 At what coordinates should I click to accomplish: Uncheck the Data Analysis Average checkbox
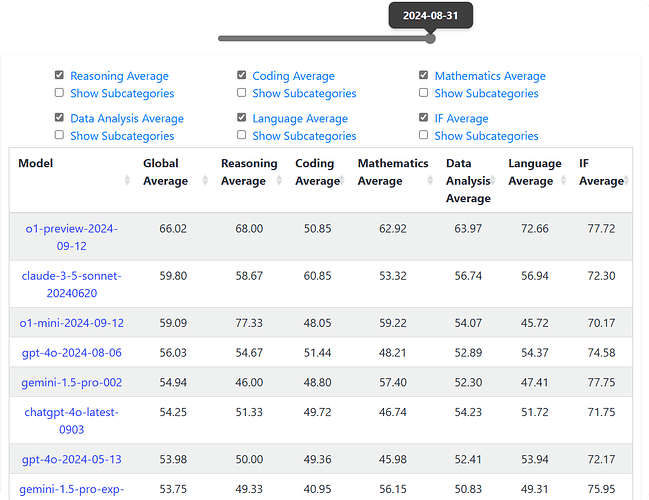click(59, 118)
